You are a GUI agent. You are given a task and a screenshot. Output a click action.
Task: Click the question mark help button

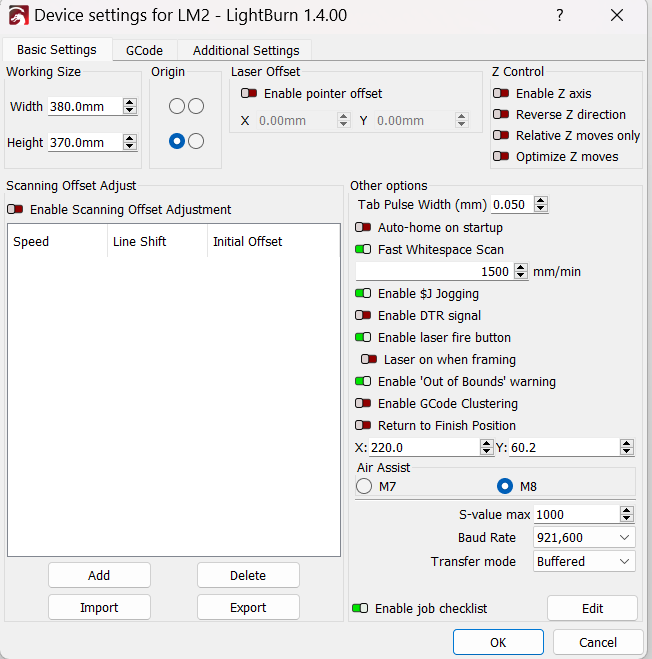tap(560, 16)
